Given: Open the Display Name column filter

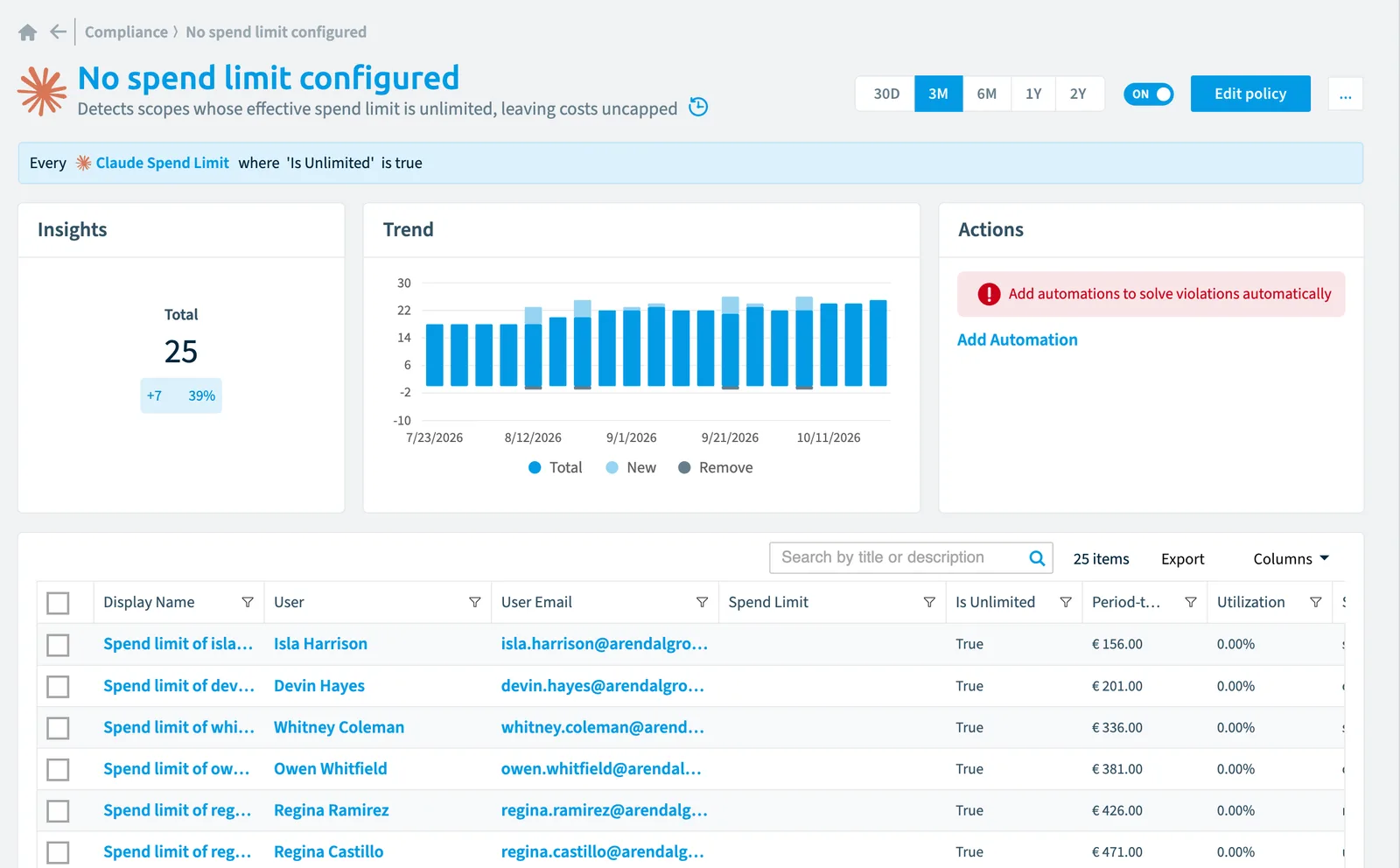Looking at the screenshot, I should [x=248, y=602].
